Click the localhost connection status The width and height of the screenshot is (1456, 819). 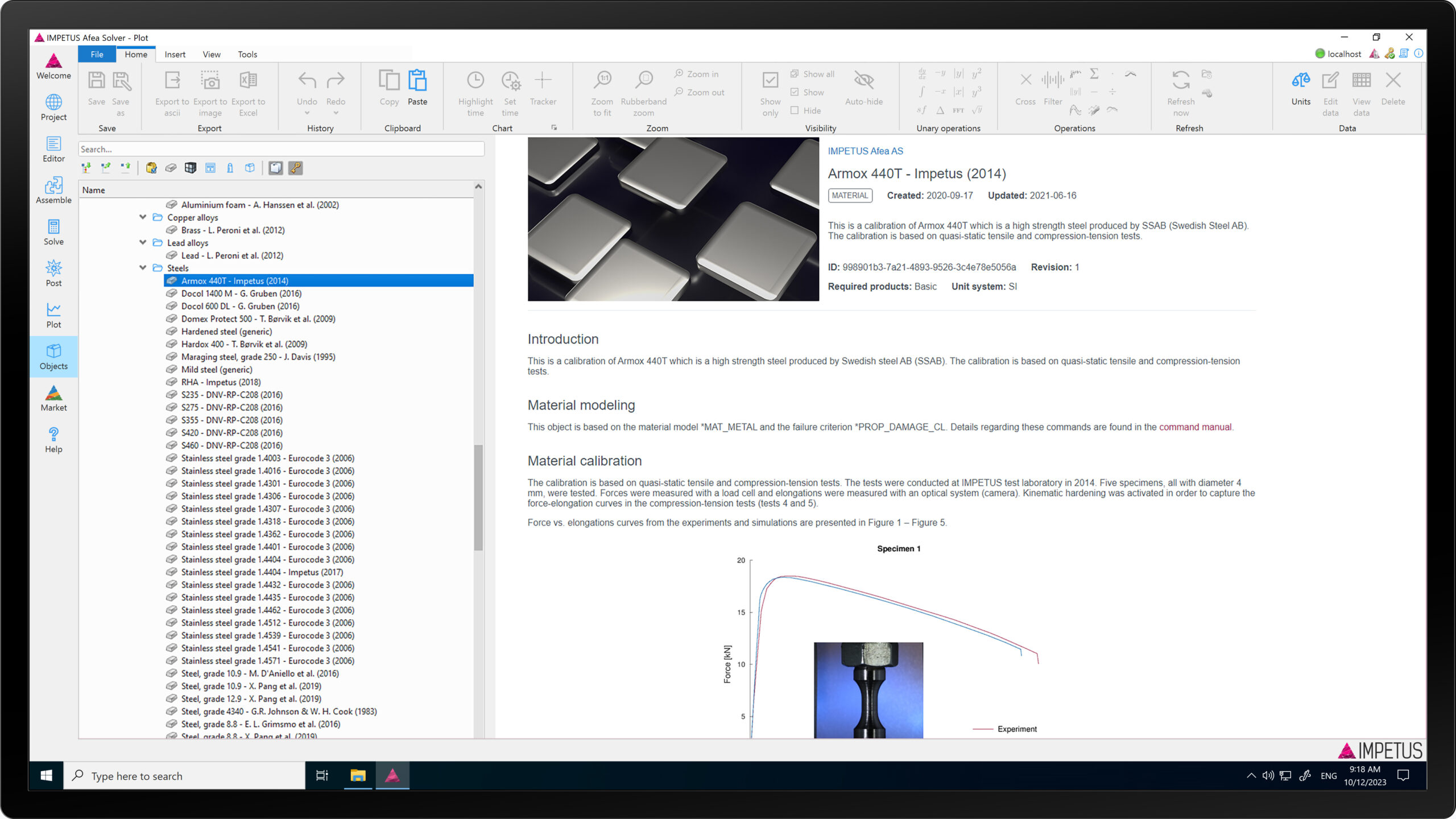pos(1338,53)
